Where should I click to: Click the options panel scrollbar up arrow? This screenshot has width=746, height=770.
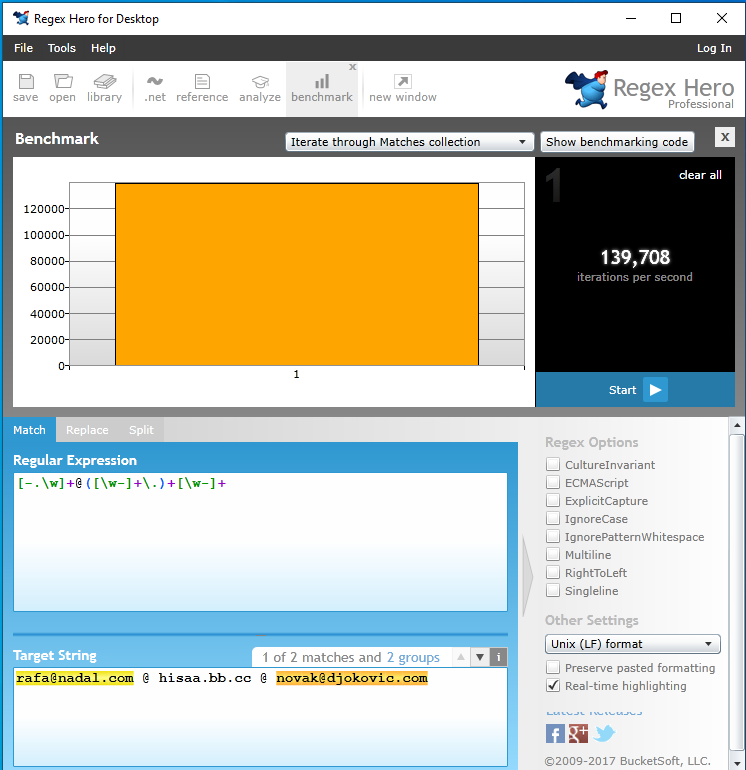click(x=737, y=425)
